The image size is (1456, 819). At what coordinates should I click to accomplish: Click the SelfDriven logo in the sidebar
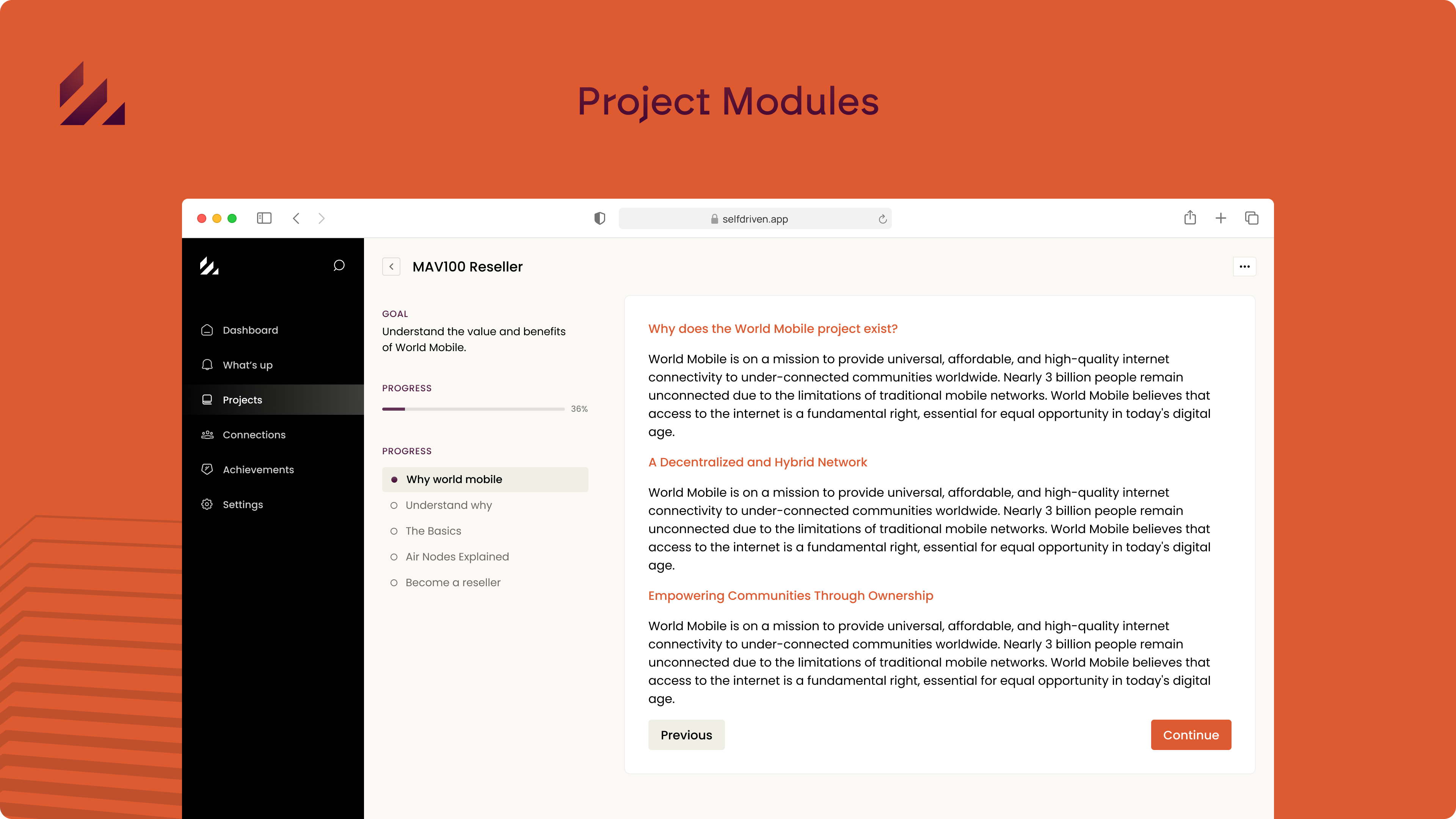coord(209,266)
